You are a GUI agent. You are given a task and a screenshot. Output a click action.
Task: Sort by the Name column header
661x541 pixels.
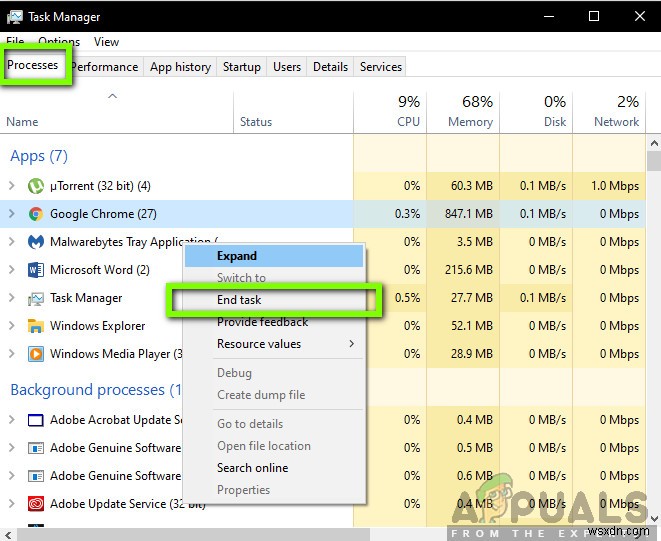(116, 112)
